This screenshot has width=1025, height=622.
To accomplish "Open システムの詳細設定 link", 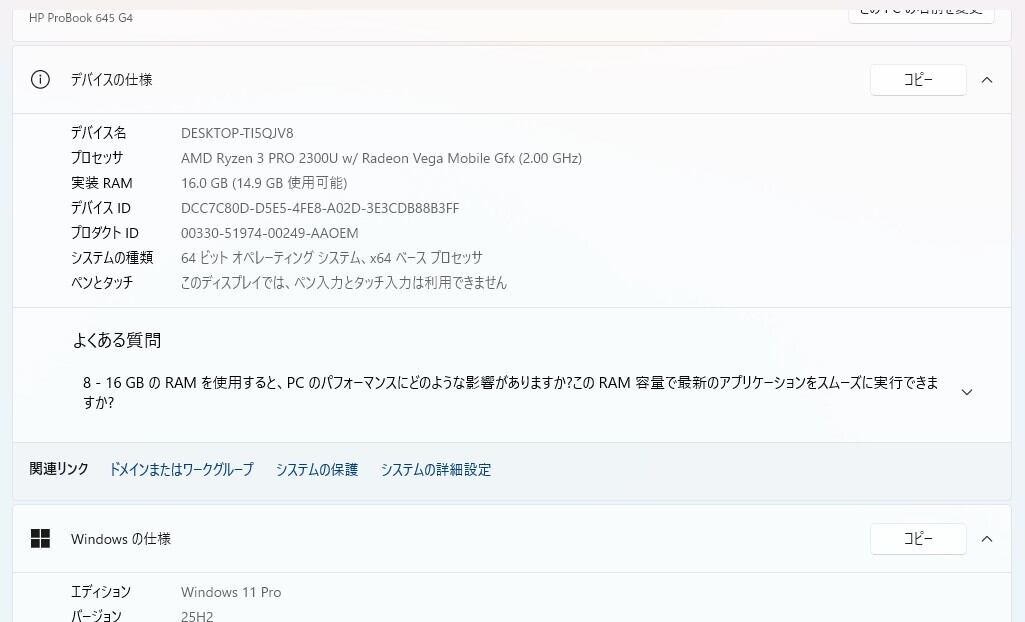I will pyautogui.click(x=436, y=469).
